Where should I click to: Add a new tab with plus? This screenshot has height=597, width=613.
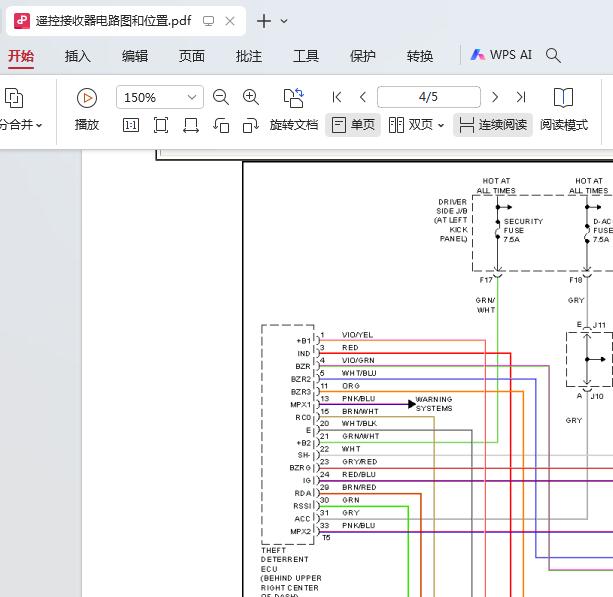click(x=264, y=21)
